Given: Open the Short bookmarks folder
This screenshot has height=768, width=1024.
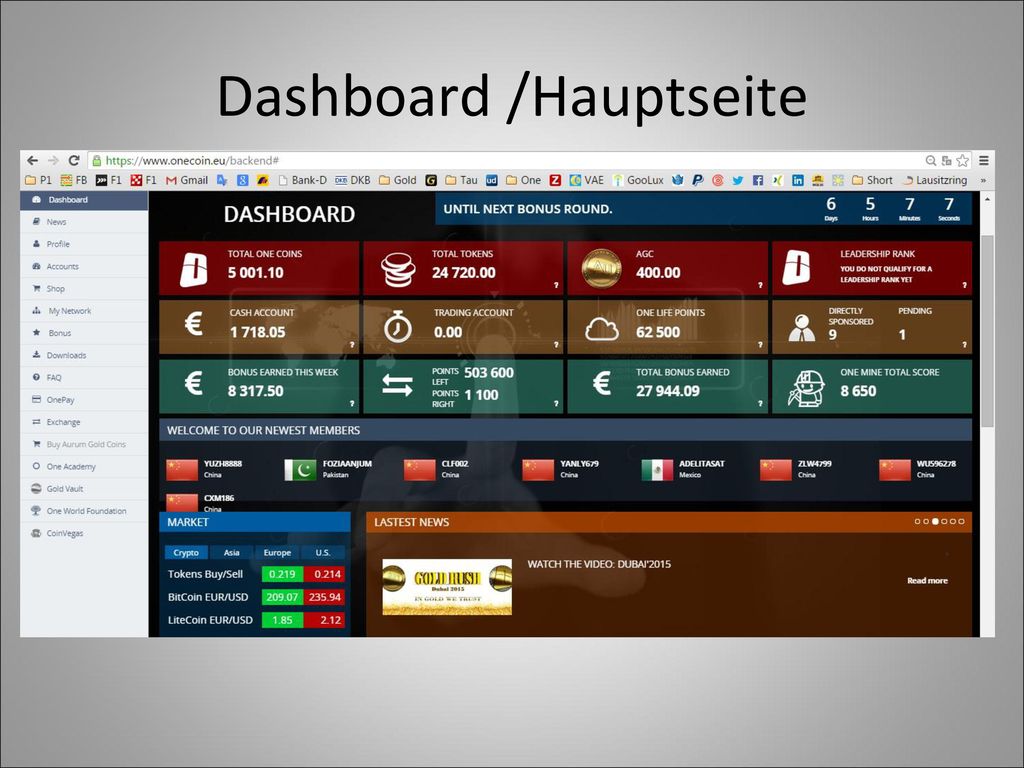Looking at the screenshot, I should click(x=872, y=180).
